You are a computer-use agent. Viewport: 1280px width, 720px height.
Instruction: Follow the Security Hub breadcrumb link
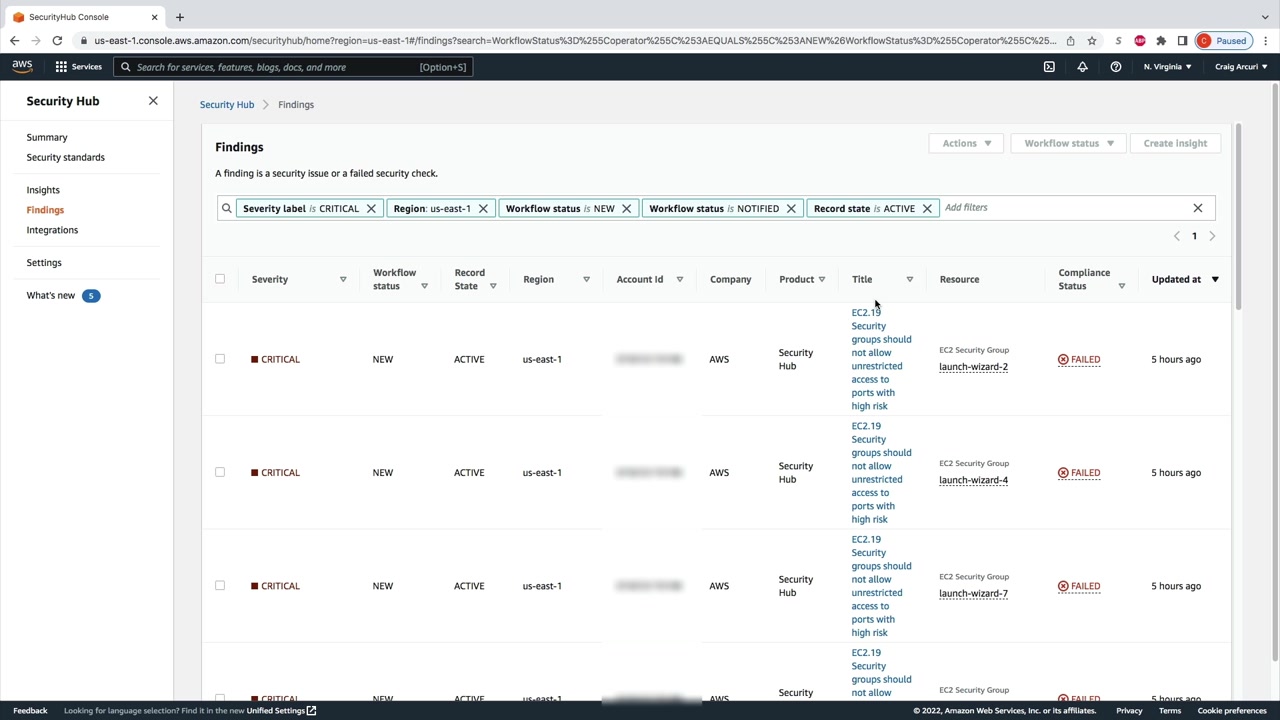coord(227,105)
